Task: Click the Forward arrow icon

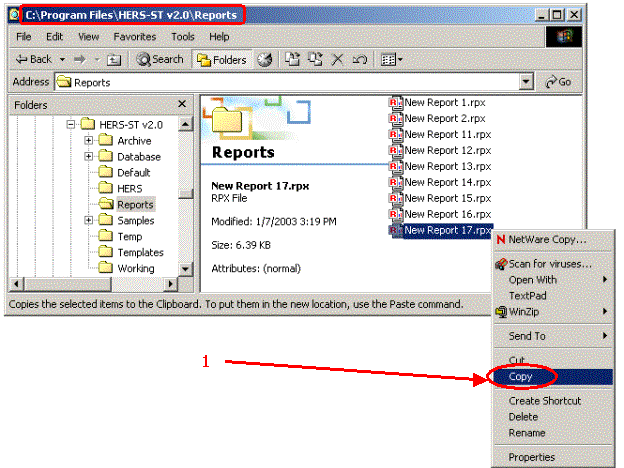Action: click(x=80, y=59)
